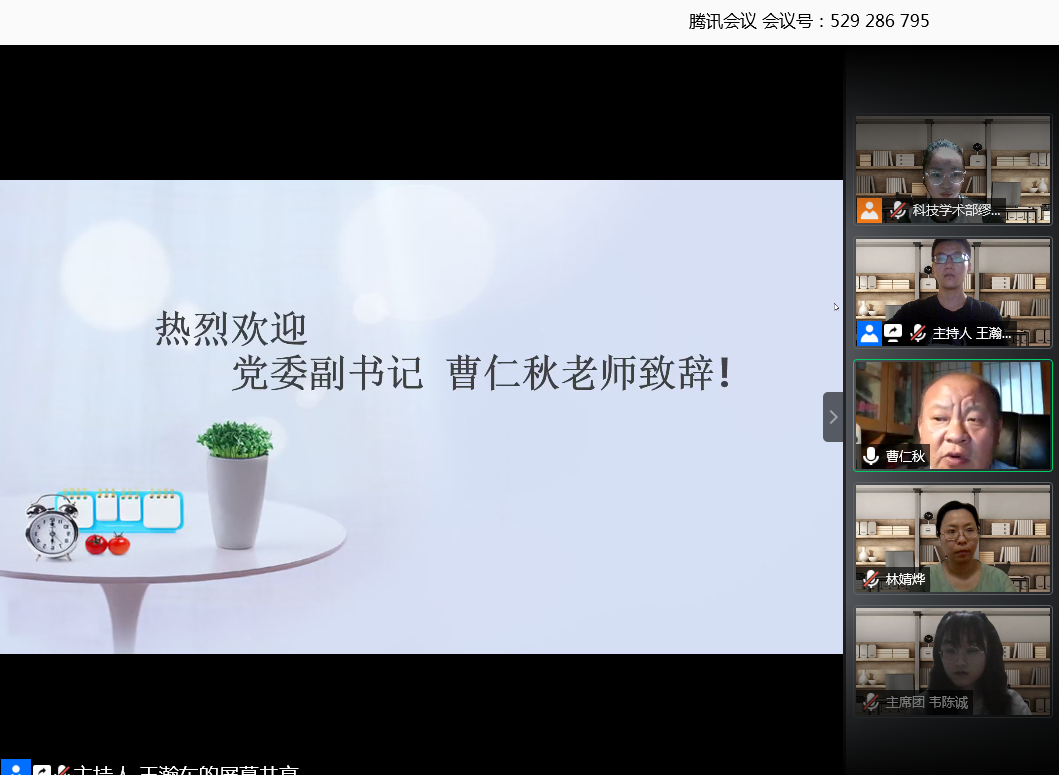Click the muted mic icon beside 主持人 王瀚
Image resolution: width=1059 pixels, height=775 pixels.
pos(918,333)
